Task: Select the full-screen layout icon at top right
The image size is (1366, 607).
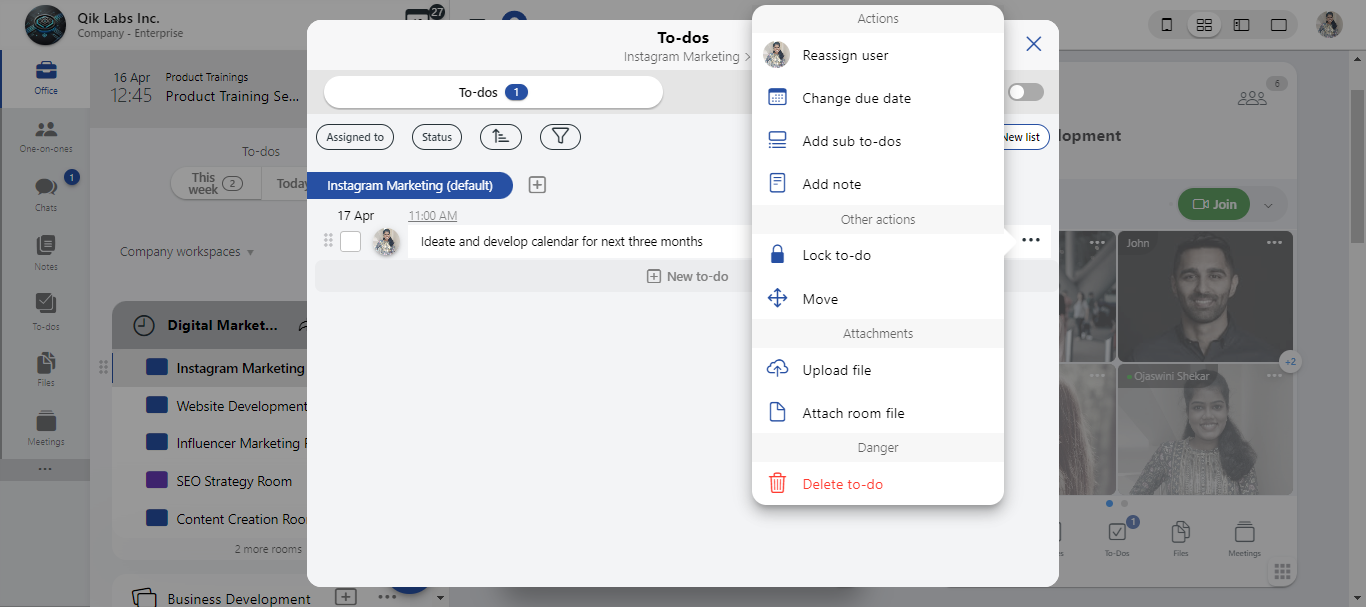Action: point(1278,24)
